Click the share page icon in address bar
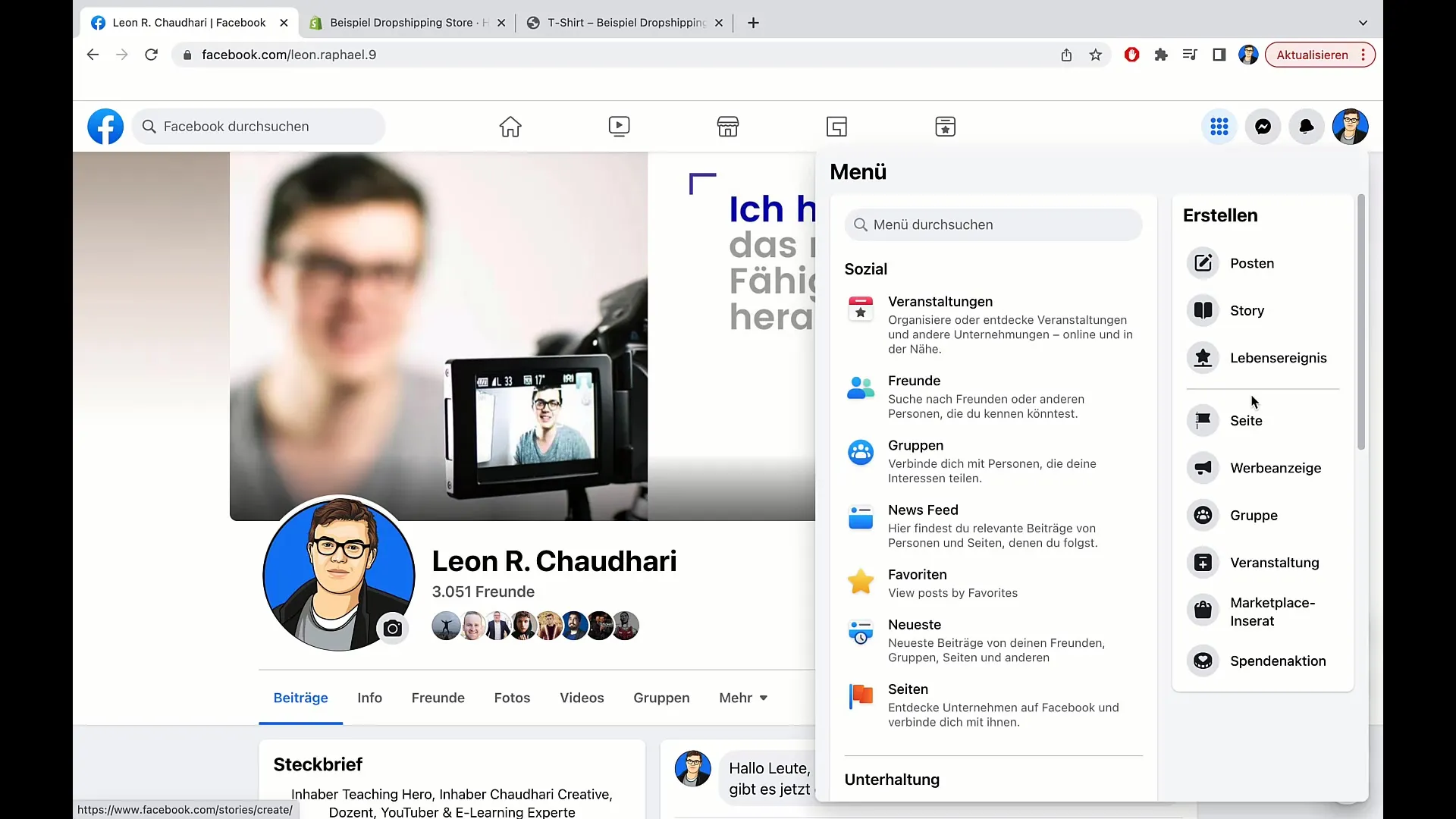Image resolution: width=1456 pixels, height=819 pixels. [1066, 55]
